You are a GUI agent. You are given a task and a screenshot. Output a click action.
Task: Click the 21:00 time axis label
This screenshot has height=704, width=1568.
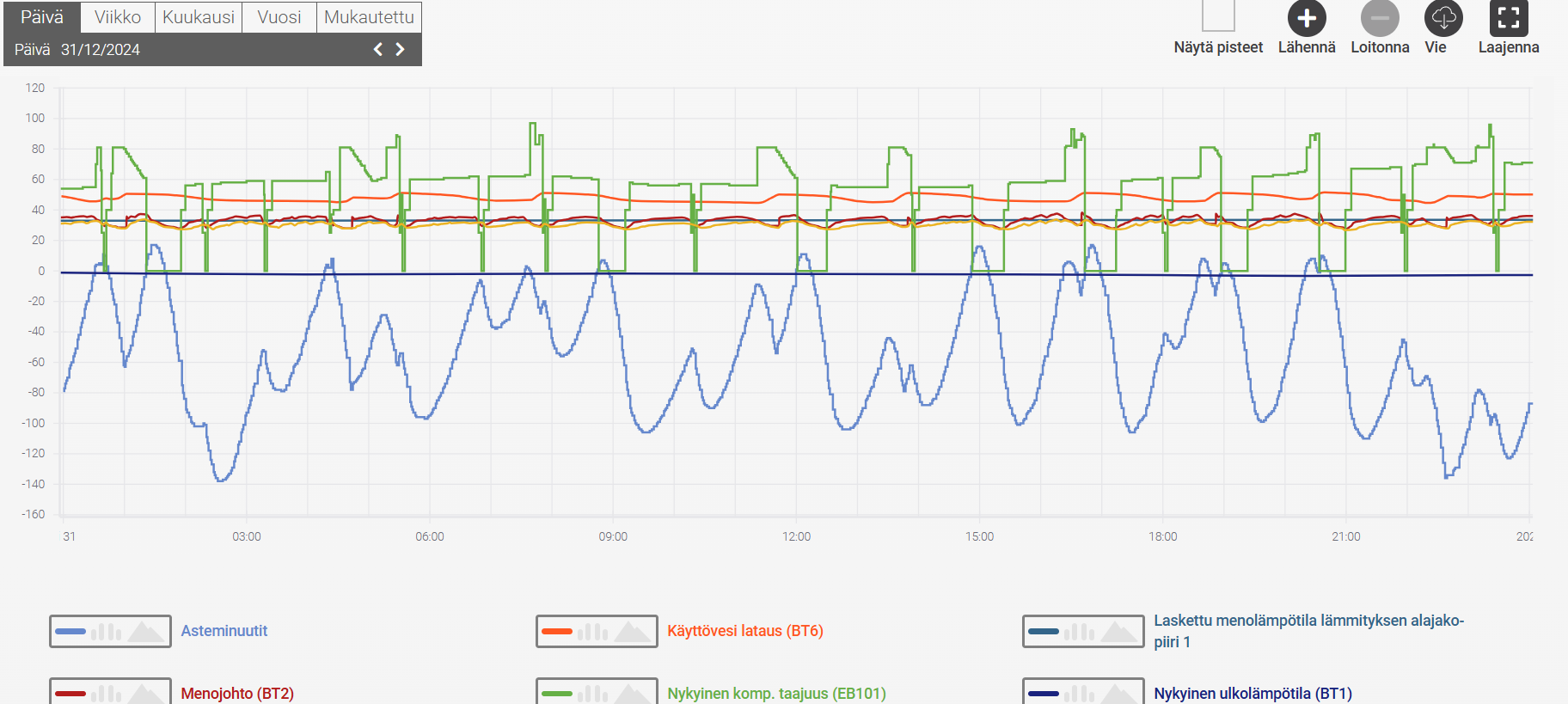(1346, 536)
